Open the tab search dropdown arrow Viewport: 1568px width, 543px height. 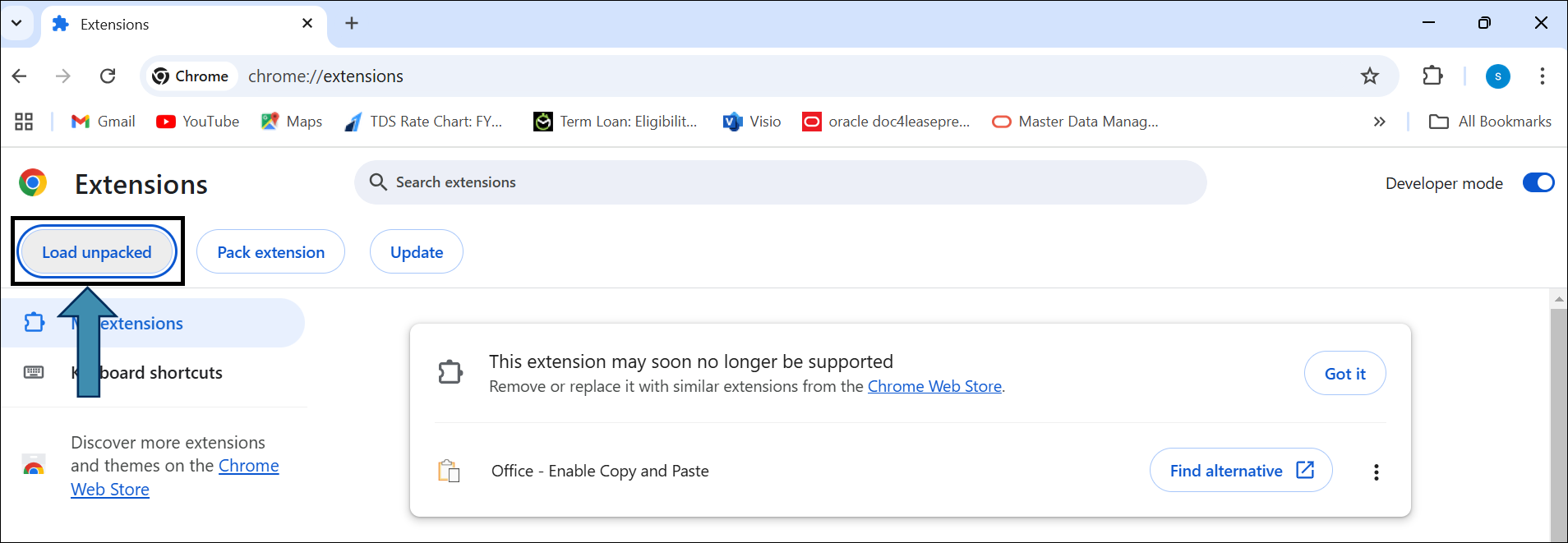16,23
